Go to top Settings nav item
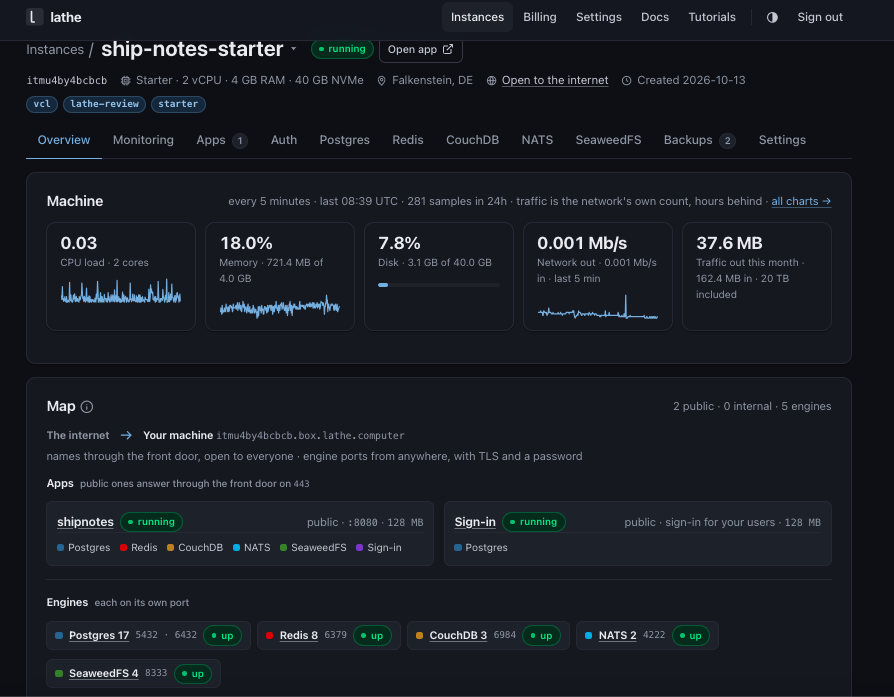Viewport: 894px width, 697px height. tap(599, 17)
